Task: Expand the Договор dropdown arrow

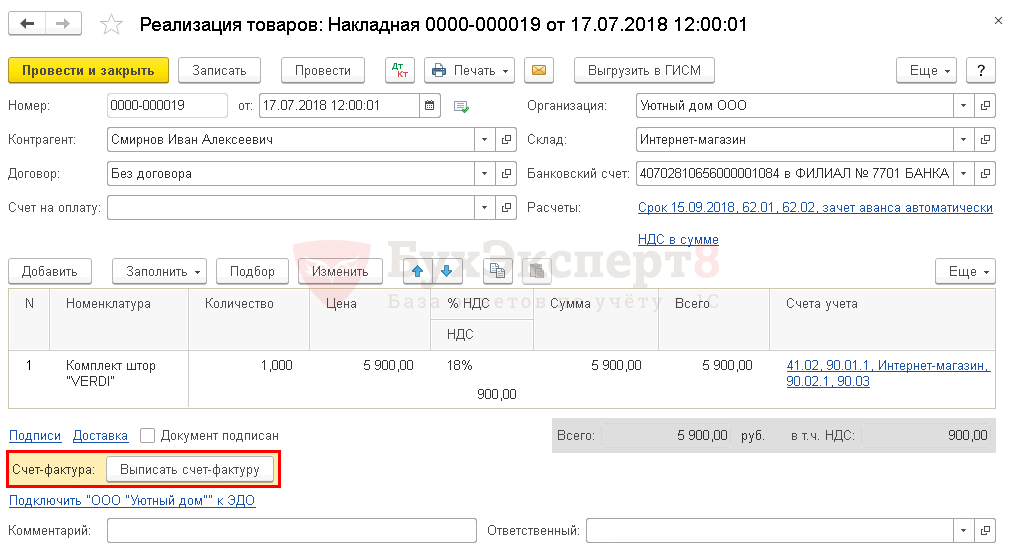Action: pos(485,174)
